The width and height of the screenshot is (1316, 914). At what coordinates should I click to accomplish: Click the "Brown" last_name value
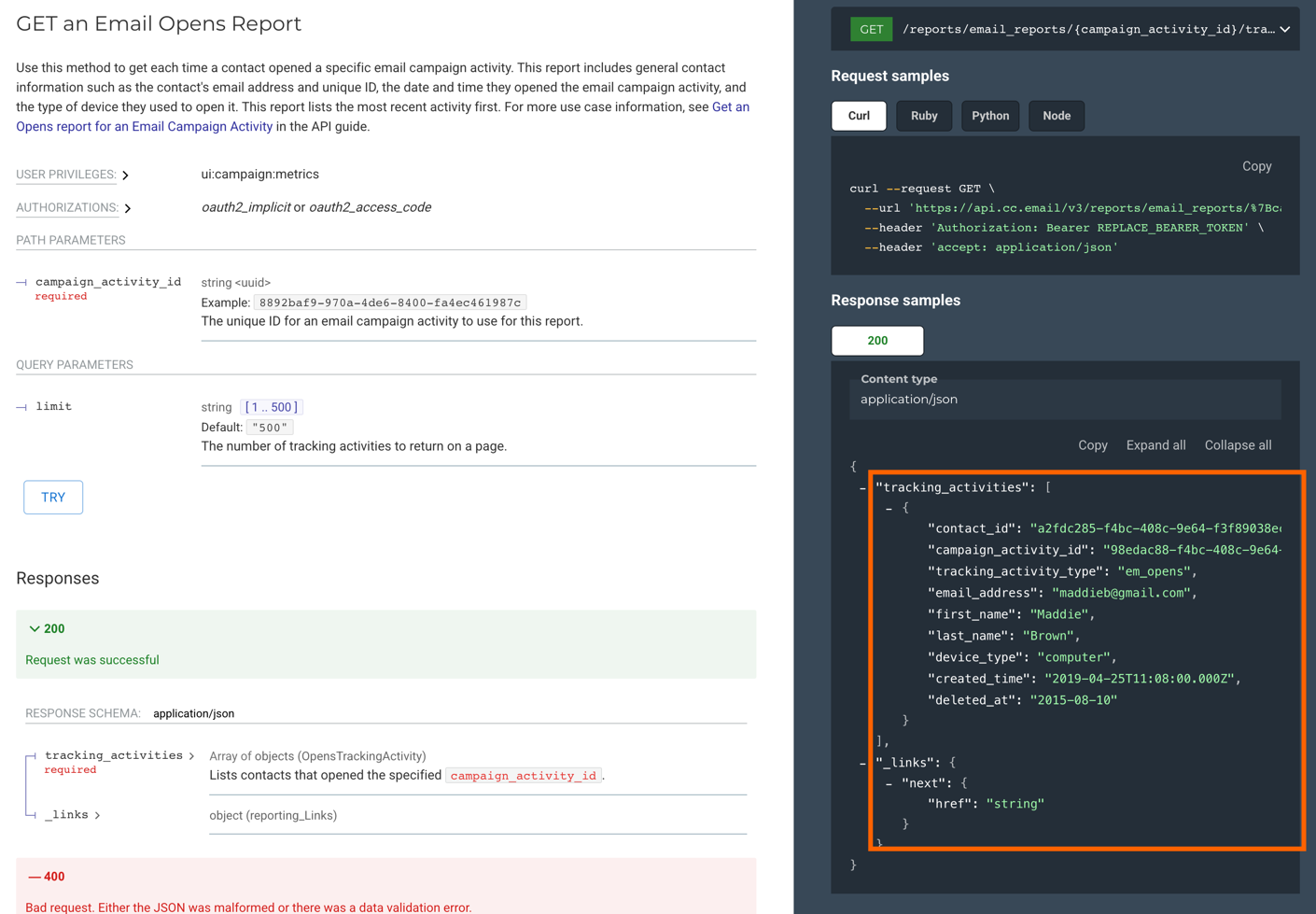(x=1049, y=636)
